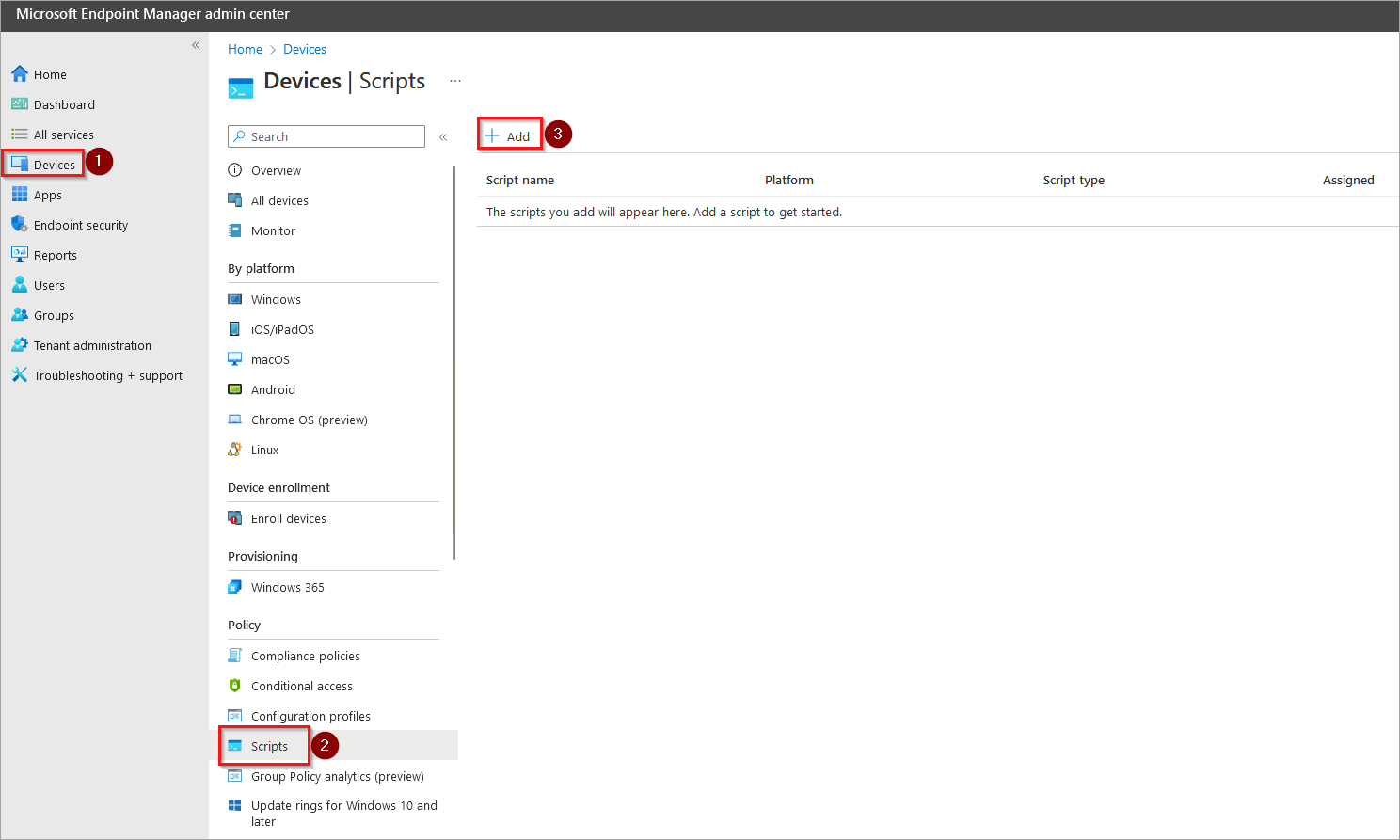This screenshot has height=840, width=1400.
Task: Select the Windows 365 provisioning icon
Action: pos(235,587)
